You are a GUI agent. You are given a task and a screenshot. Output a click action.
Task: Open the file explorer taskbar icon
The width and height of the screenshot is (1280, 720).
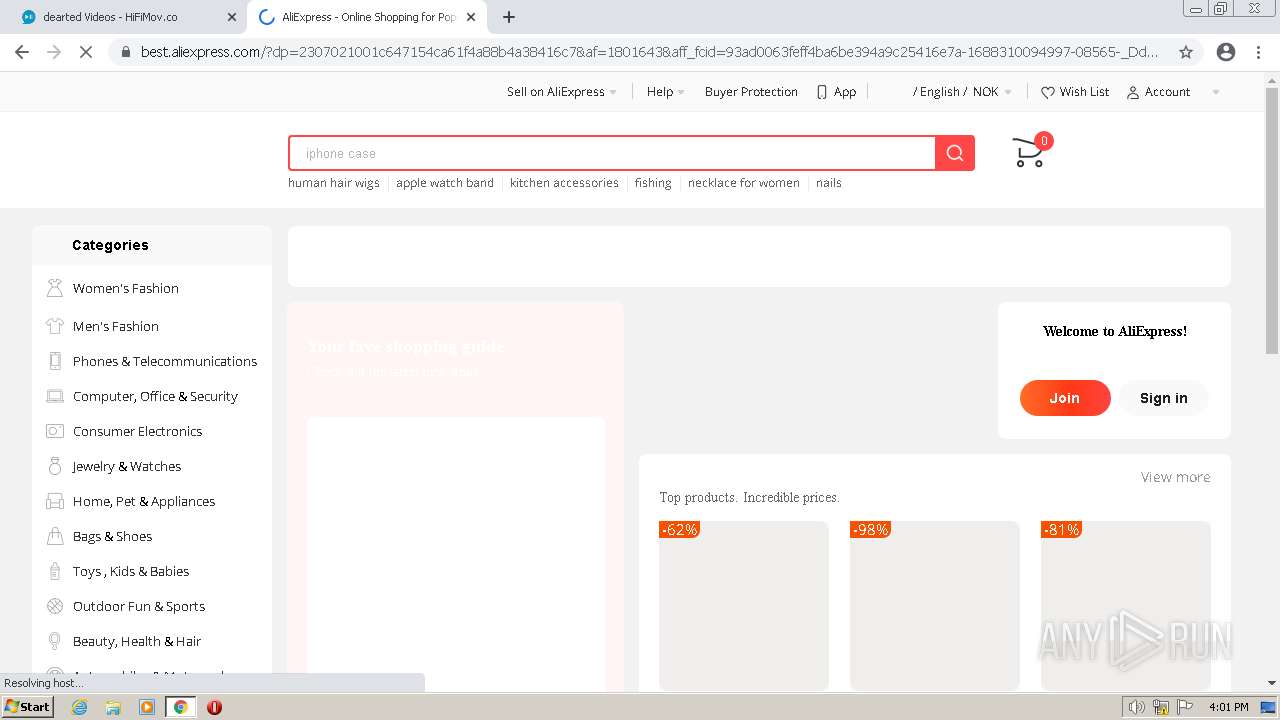[113, 707]
